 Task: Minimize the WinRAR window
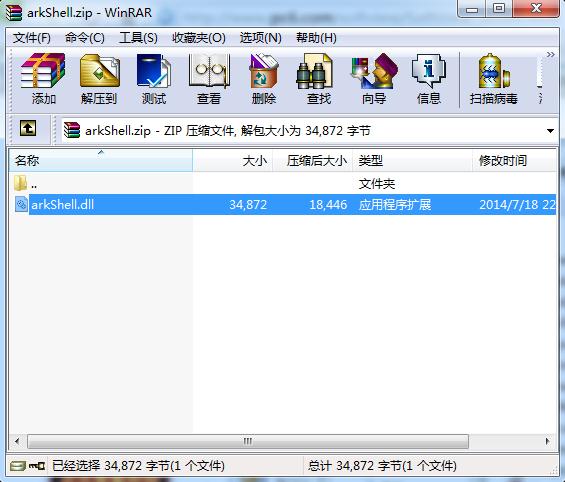pos(472,9)
